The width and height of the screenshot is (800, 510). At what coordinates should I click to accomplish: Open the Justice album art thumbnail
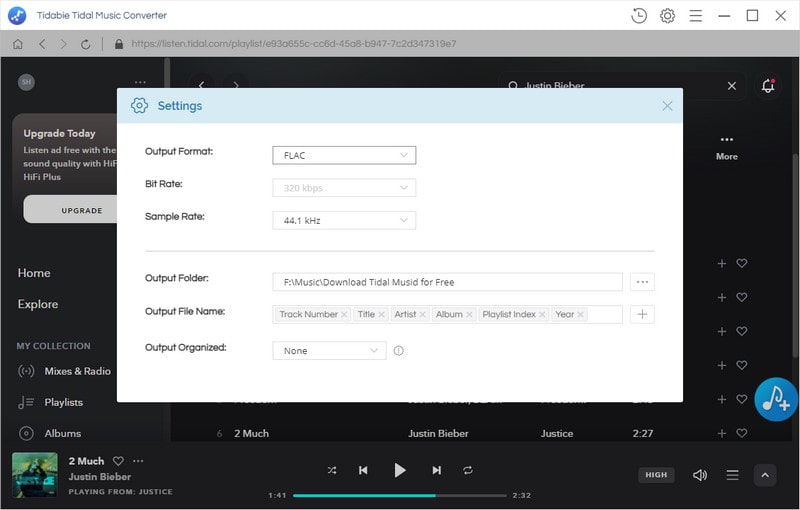click(35, 475)
